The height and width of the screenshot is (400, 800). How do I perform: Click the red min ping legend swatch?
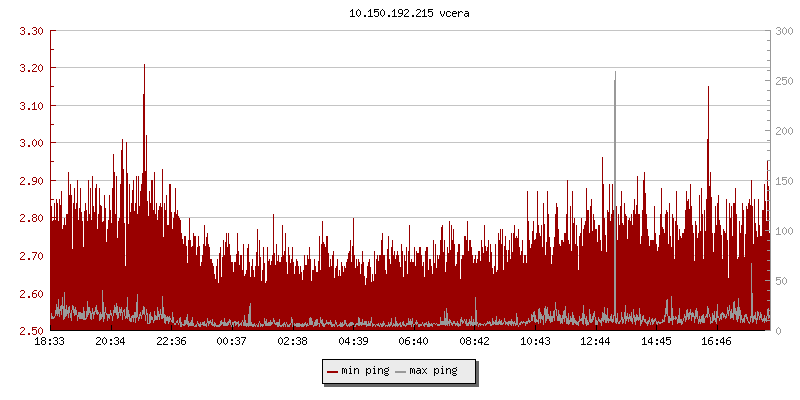pyautogui.click(x=333, y=371)
